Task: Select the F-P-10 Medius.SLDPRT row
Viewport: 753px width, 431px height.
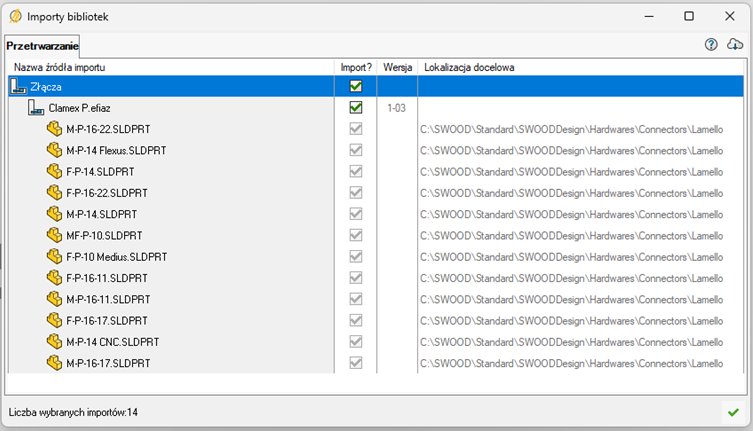Action: (115, 256)
